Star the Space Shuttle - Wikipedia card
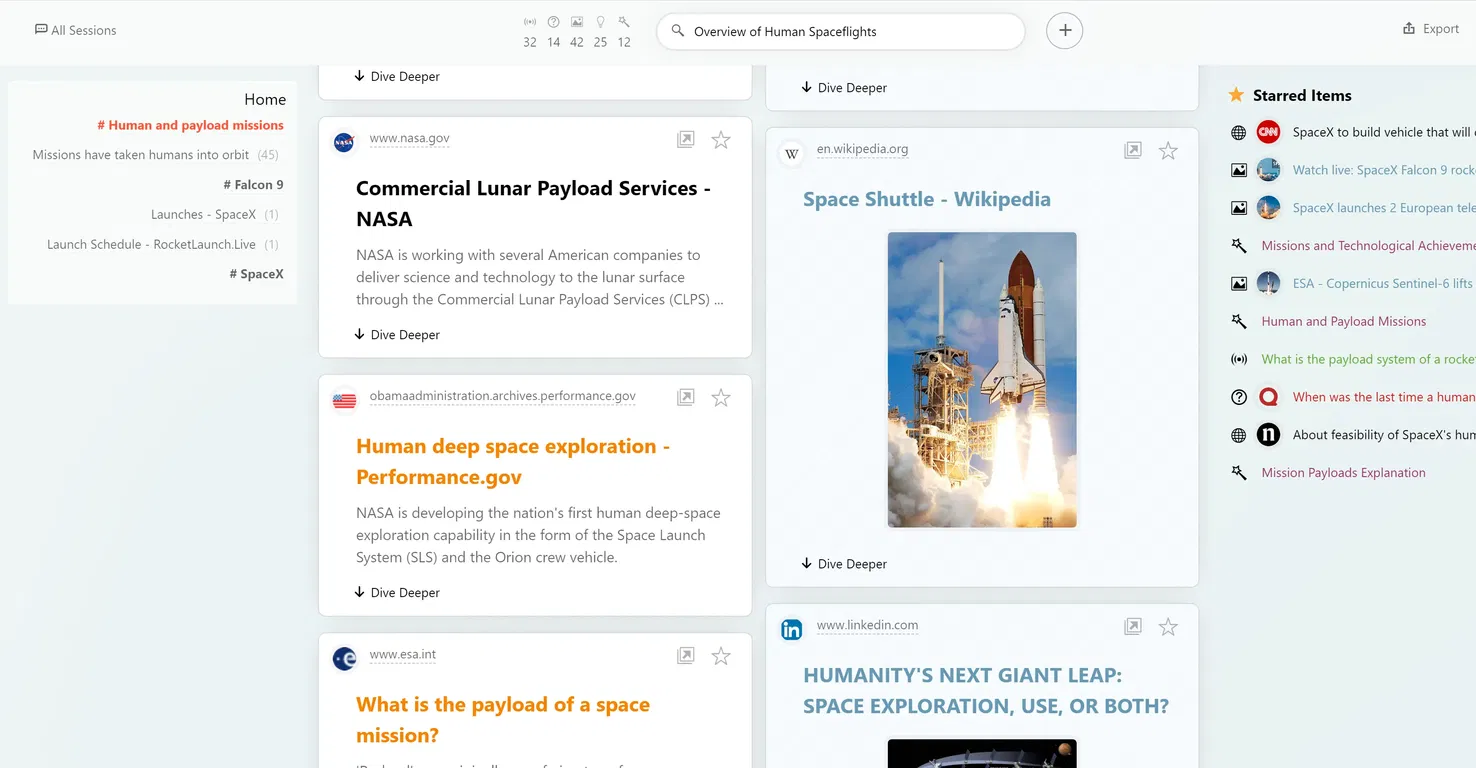 (1168, 151)
